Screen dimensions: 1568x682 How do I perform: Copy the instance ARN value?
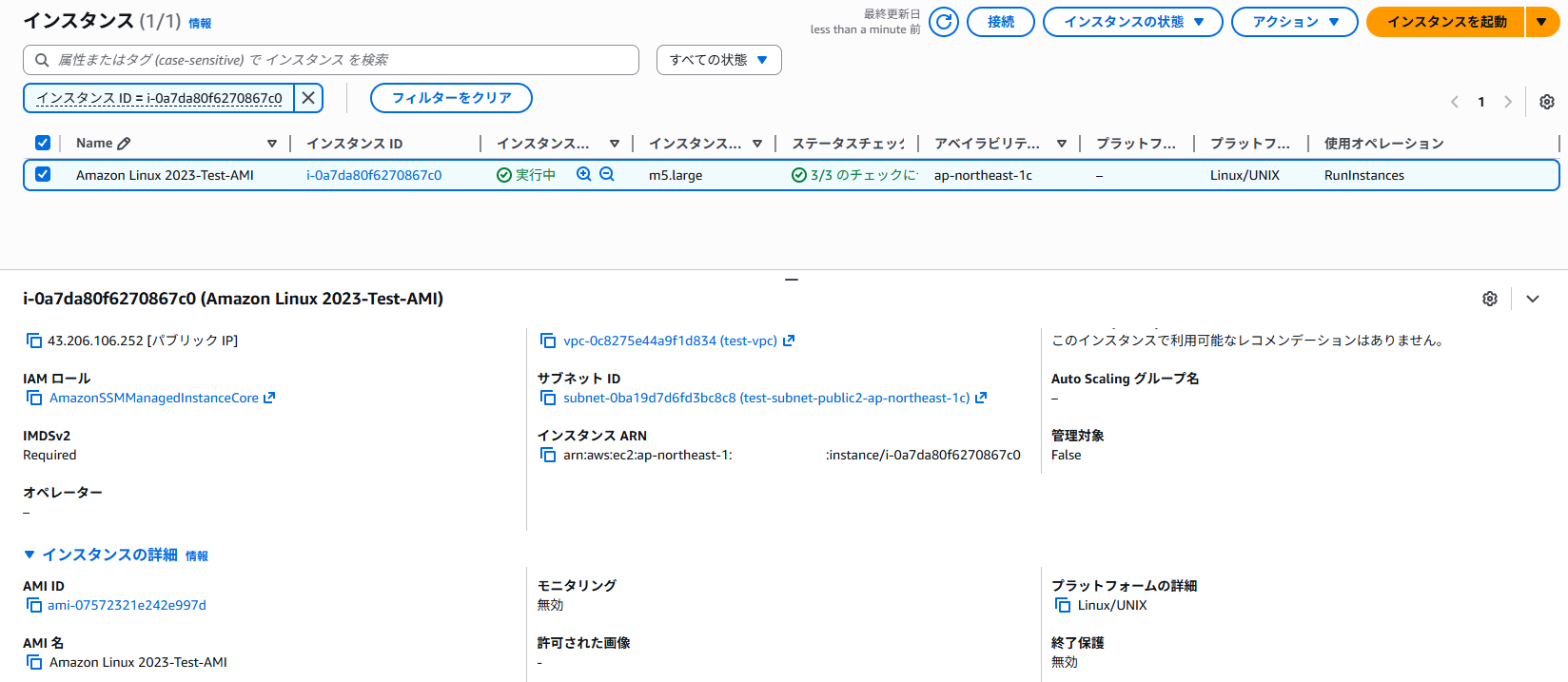548,455
